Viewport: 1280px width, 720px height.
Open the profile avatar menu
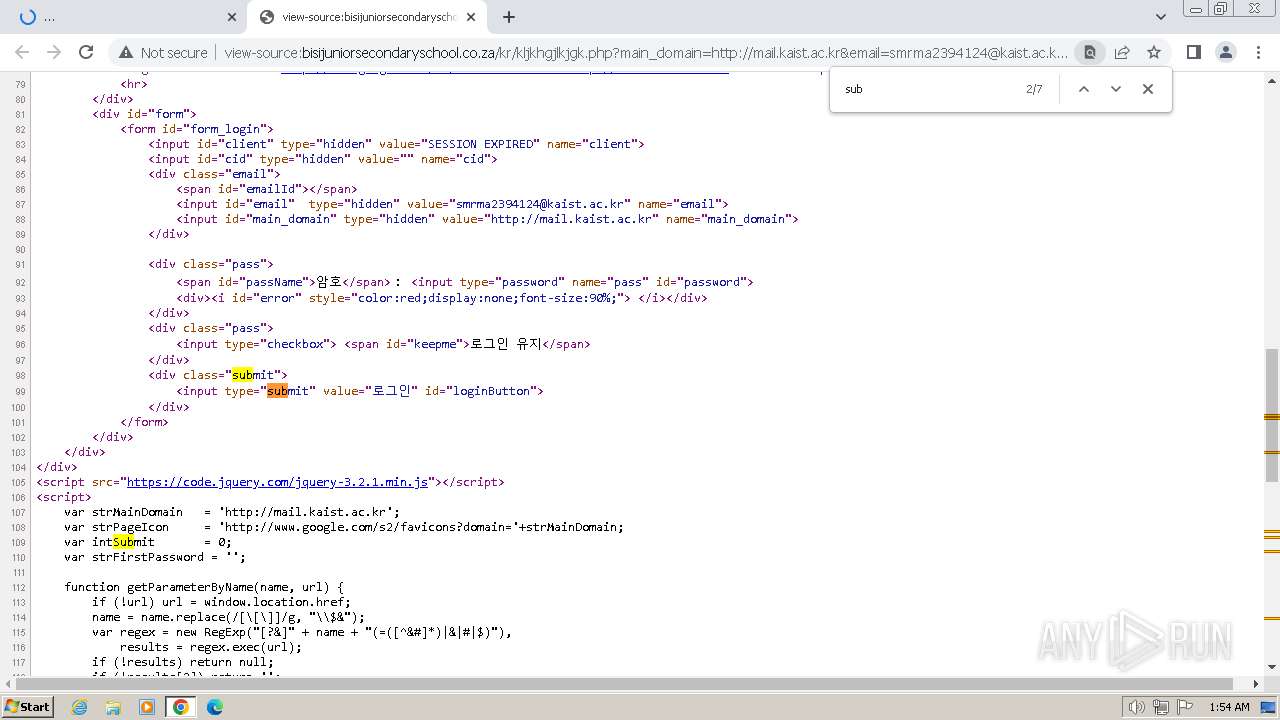pyautogui.click(x=1225, y=52)
